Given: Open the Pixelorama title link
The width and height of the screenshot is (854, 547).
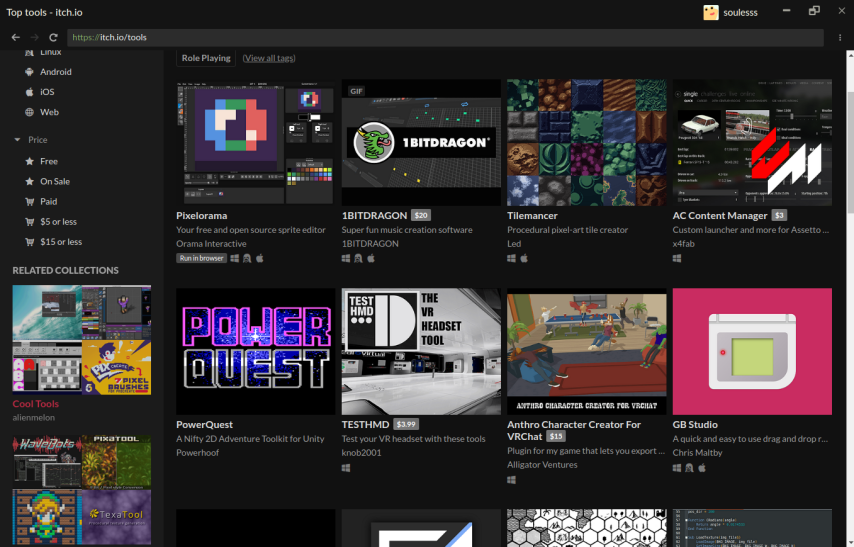Looking at the screenshot, I should click(202, 216).
